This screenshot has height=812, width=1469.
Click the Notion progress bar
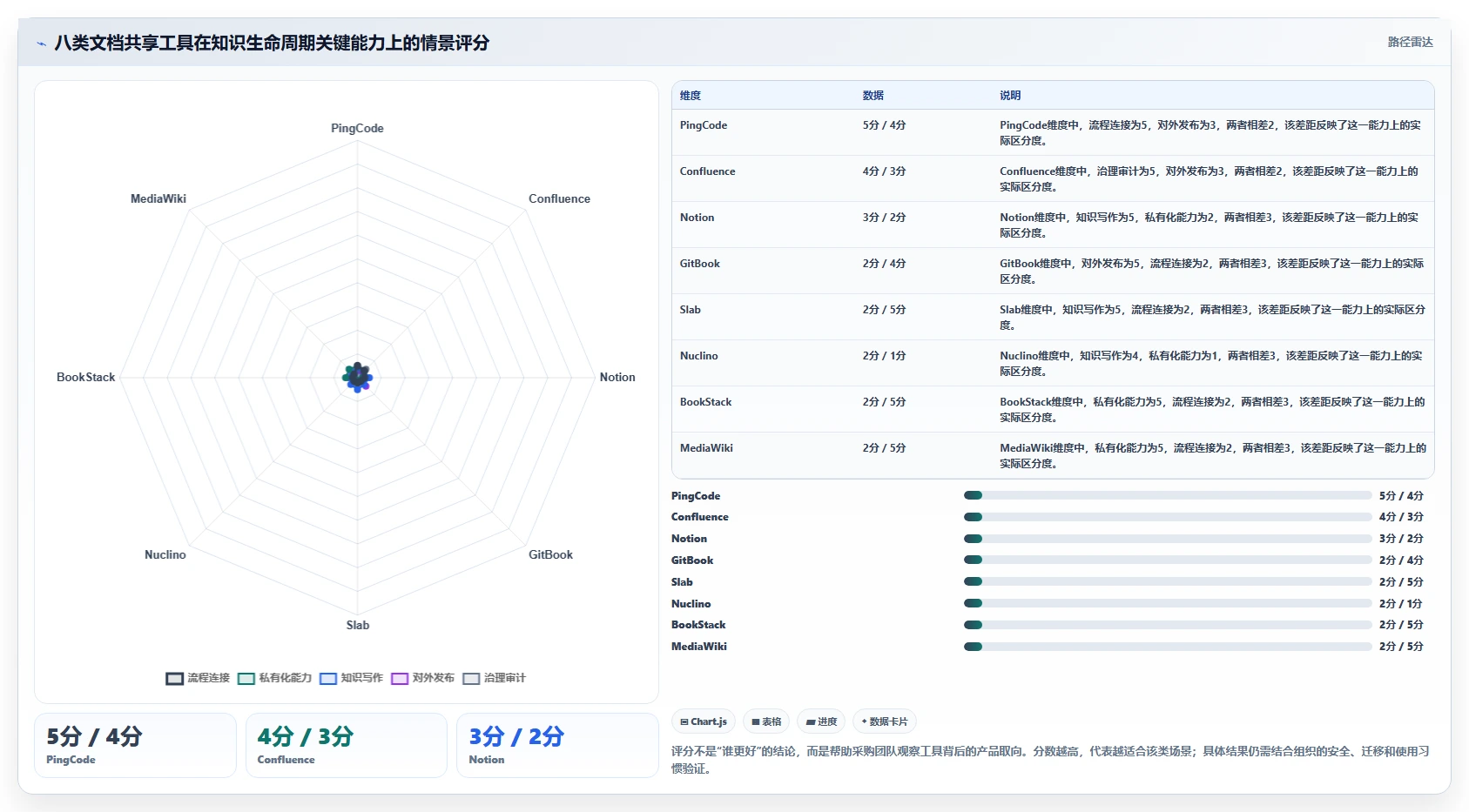pos(1168,539)
